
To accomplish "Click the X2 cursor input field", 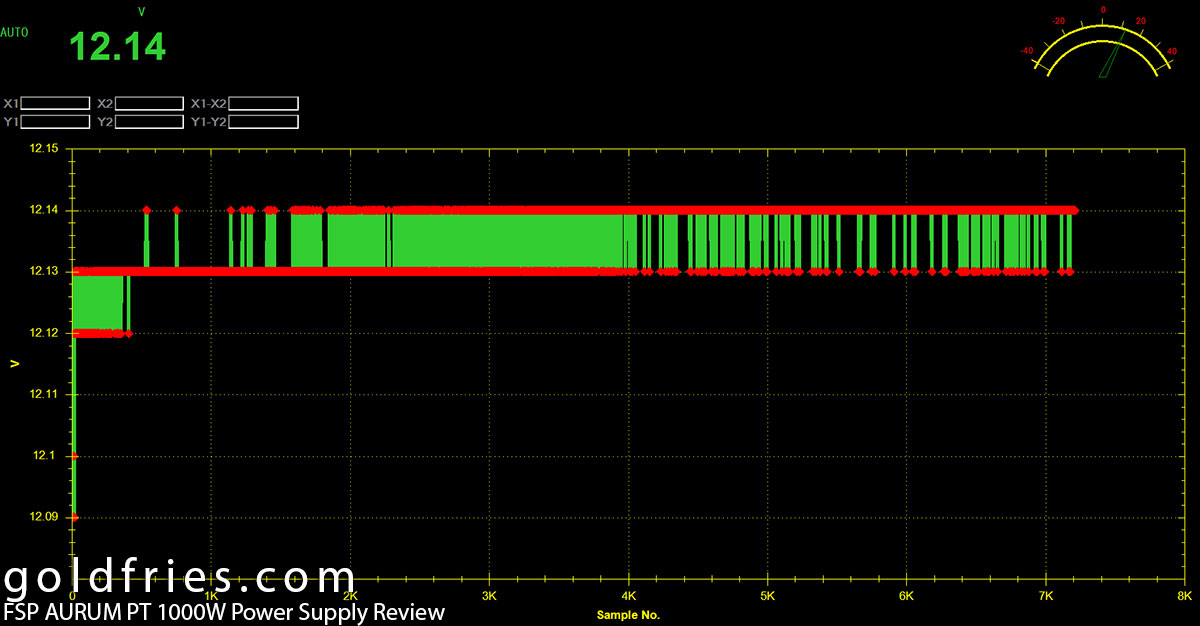I will (x=149, y=103).
